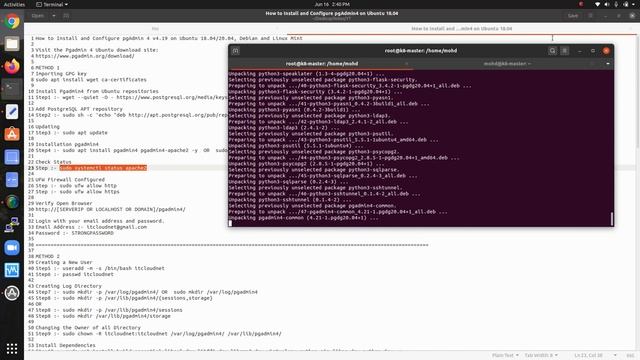Click the Save button in Gedit

(x=573, y=16)
